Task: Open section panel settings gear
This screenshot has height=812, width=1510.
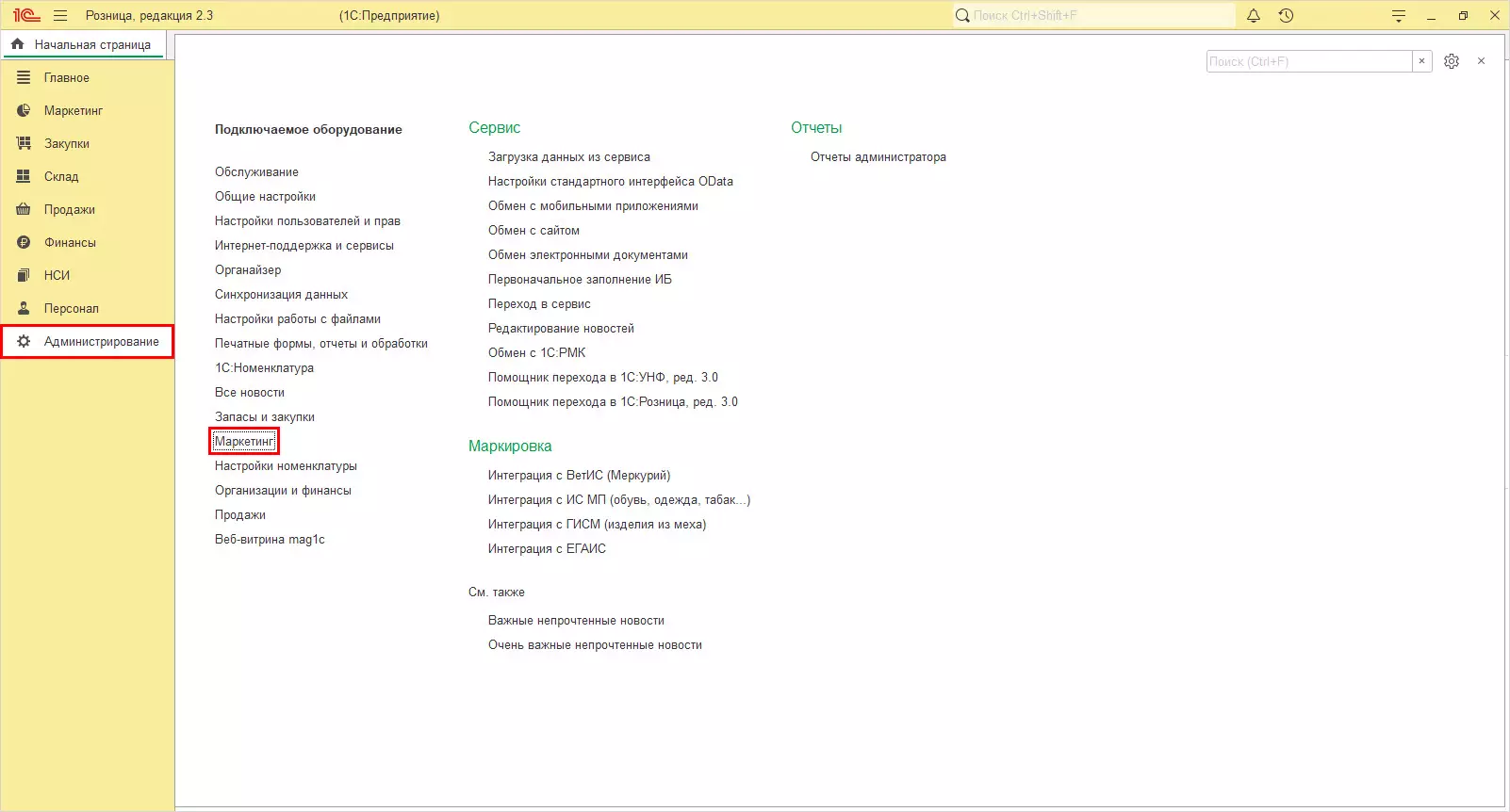Action: pyautogui.click(x=1452, y=61)
